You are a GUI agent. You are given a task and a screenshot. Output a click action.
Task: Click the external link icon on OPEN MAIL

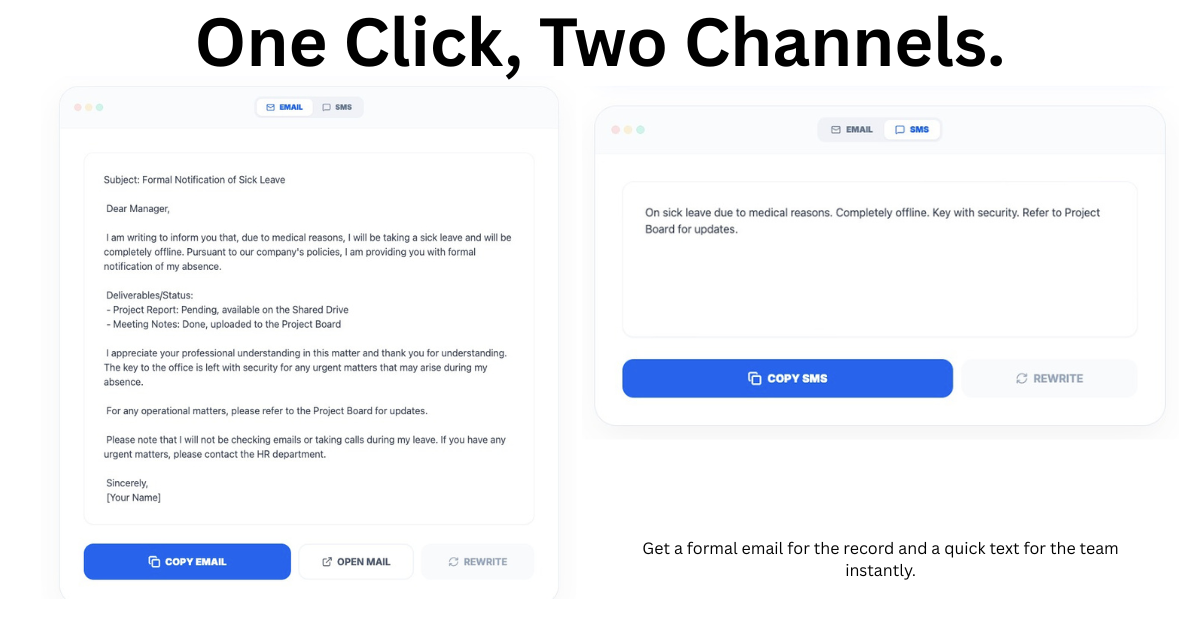(327, 562)
